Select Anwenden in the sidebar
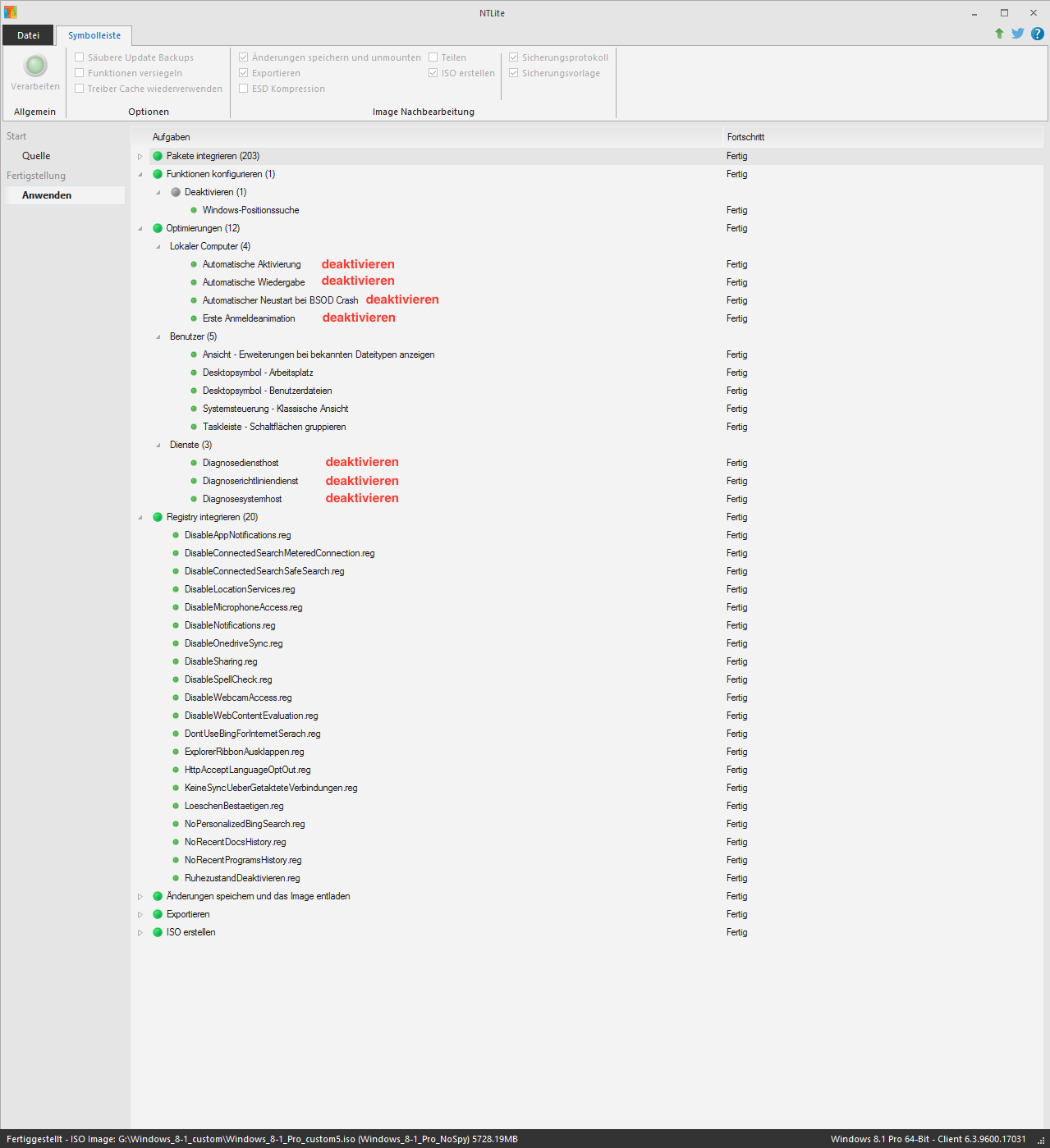The width and height of the screenshot is (1050, 1148). click(x=47, y=195)
